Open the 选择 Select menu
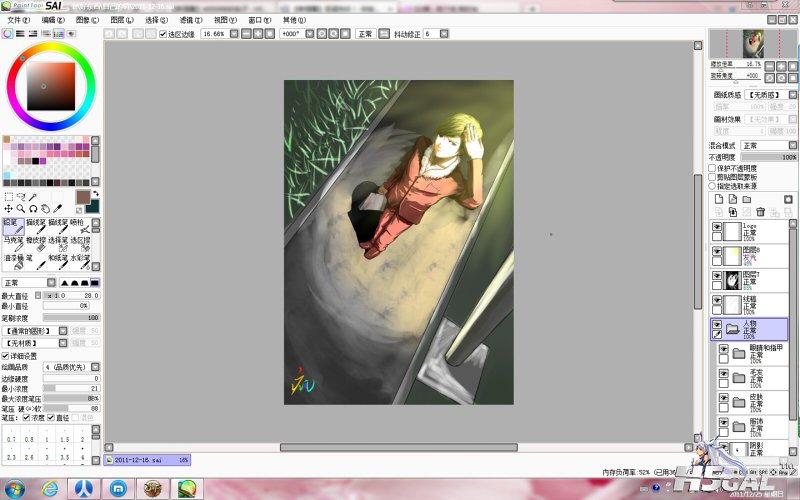Image resolution: width=800 pixels, height=500 pixels. coord(156,20)
